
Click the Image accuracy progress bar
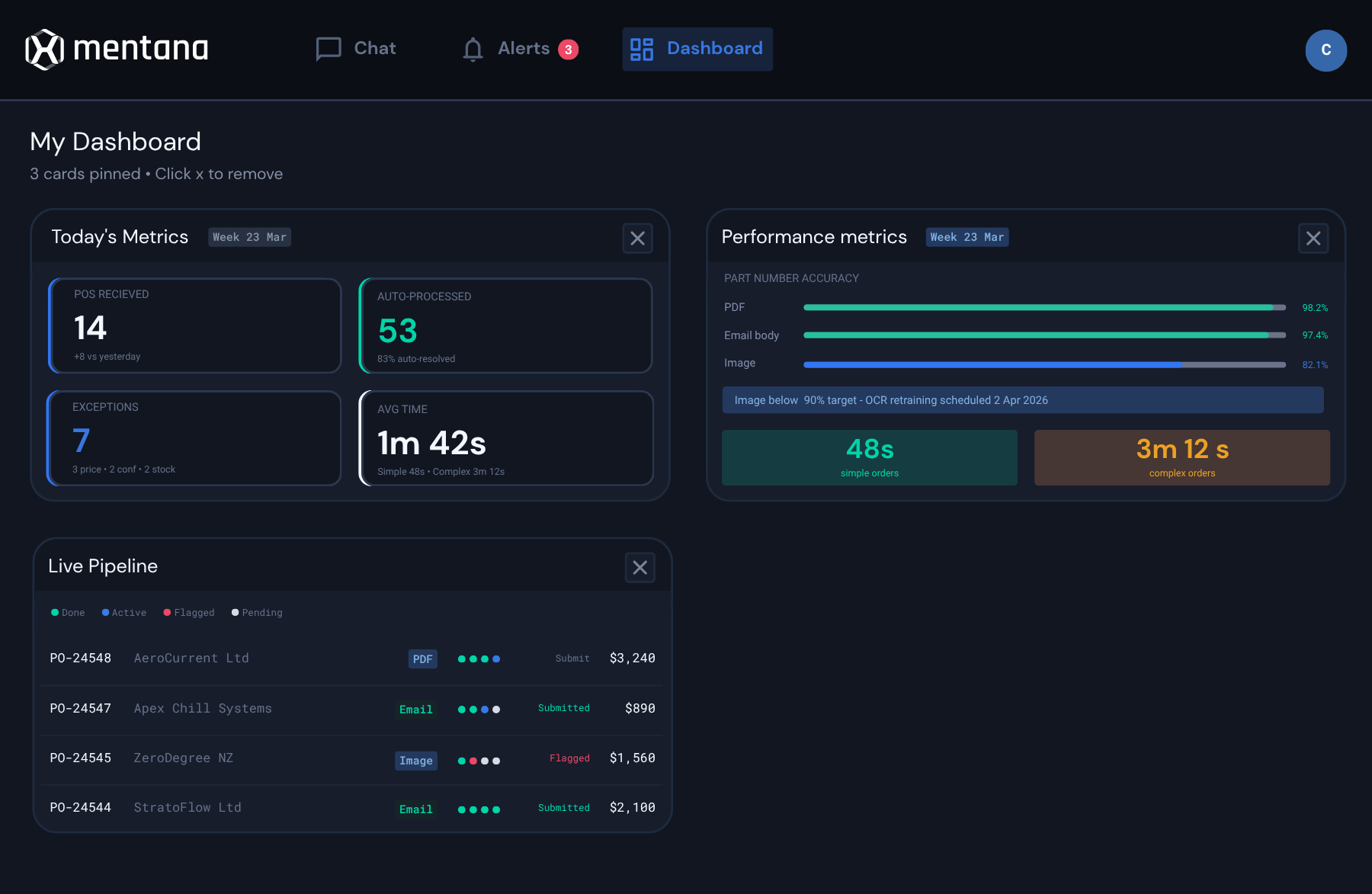(1045, 365)
